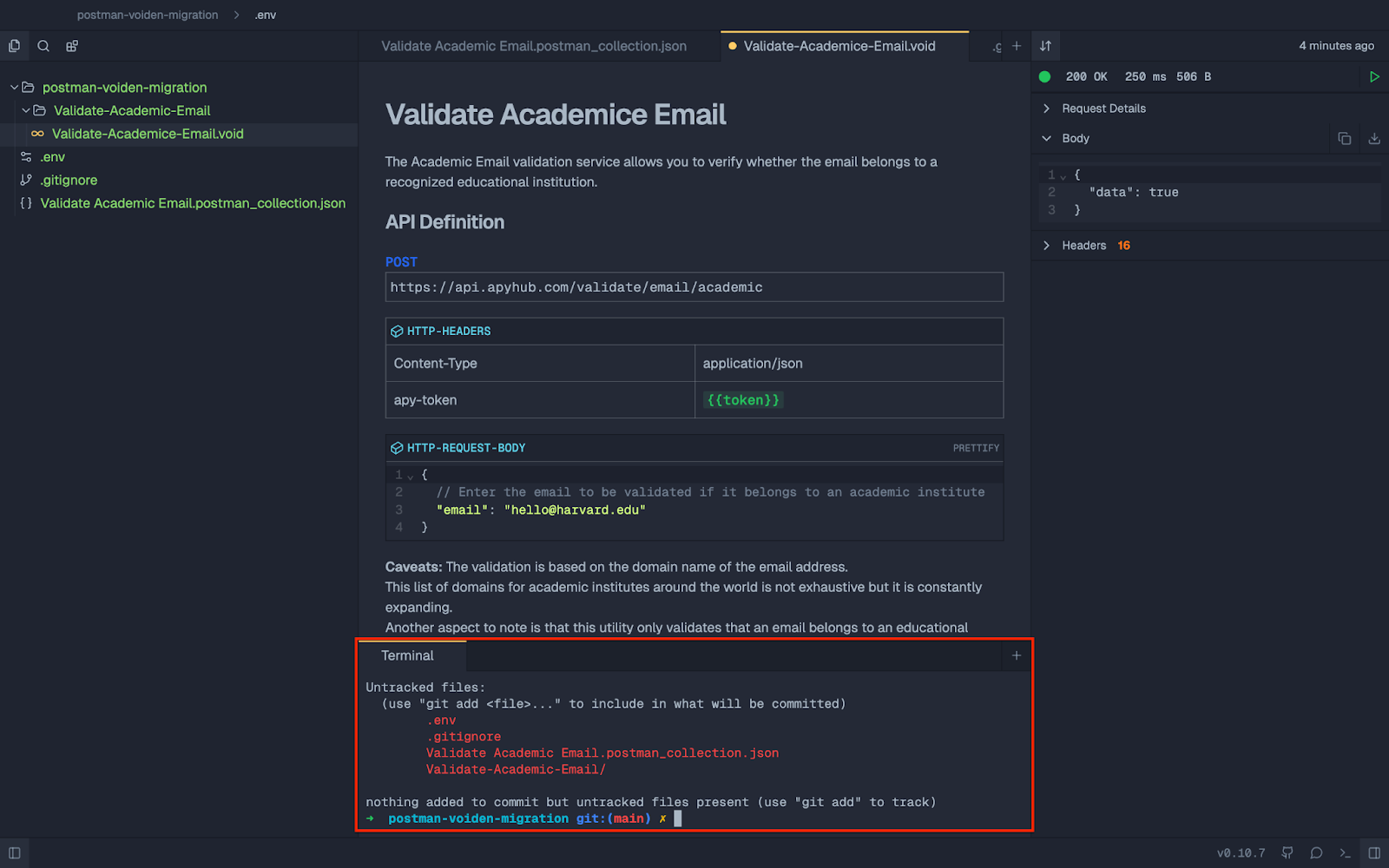The height and width of the screenshot is (868, 1389).
Task: Send request with green play icon
Action: (x=1374, y=76)
